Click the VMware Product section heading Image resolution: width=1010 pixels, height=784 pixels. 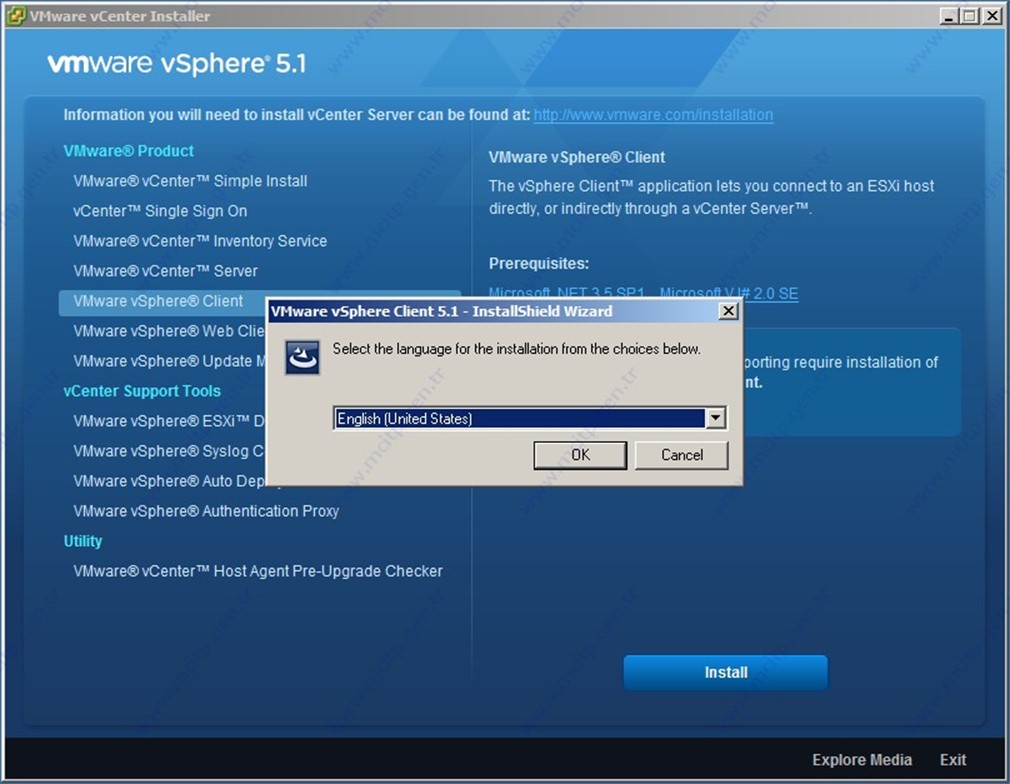[x=128, y=151]
